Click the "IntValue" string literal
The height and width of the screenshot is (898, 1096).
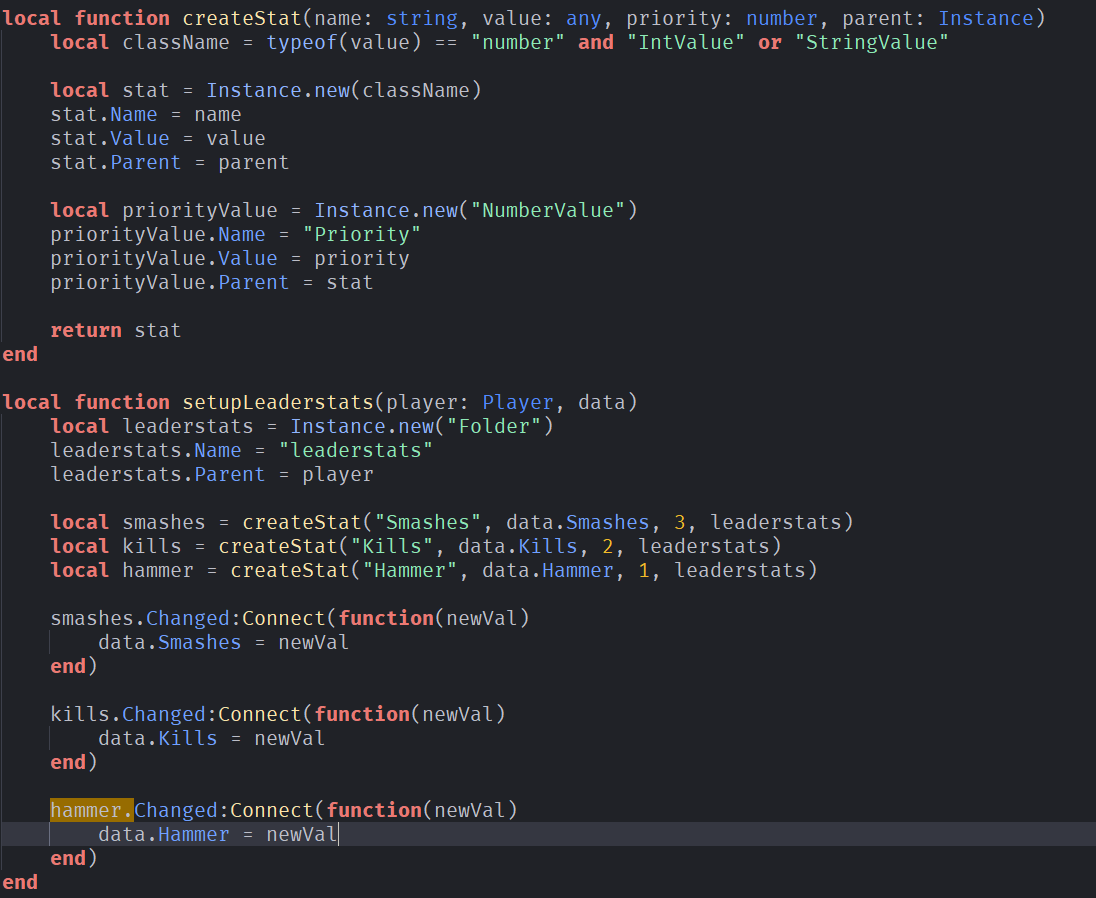[685, 42]
